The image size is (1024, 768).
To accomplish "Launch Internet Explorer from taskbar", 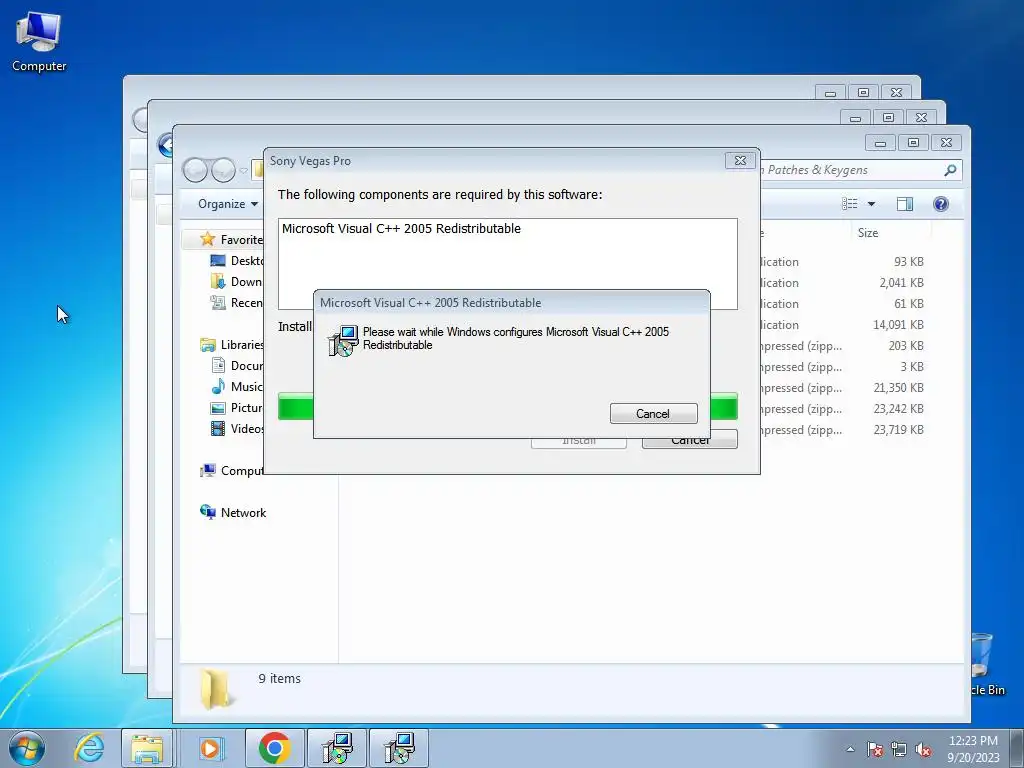I will (x=88, y=748).
